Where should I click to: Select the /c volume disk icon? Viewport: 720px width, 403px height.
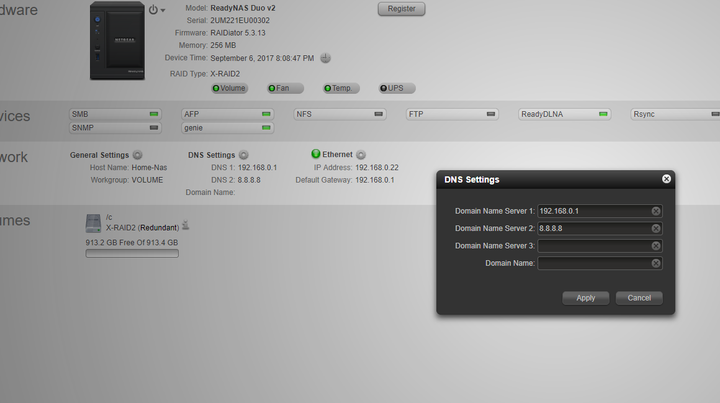click(93, 223)
